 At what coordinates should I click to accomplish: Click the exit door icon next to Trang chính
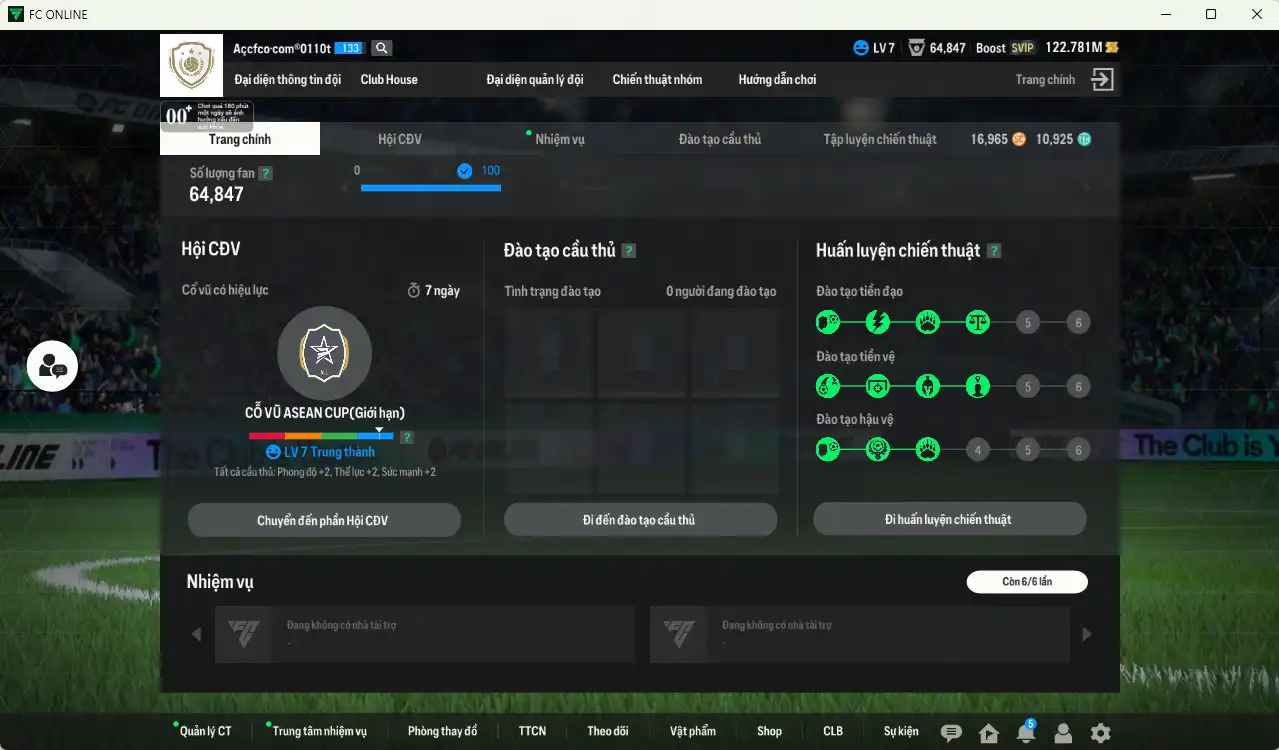tap(1102, 80)
